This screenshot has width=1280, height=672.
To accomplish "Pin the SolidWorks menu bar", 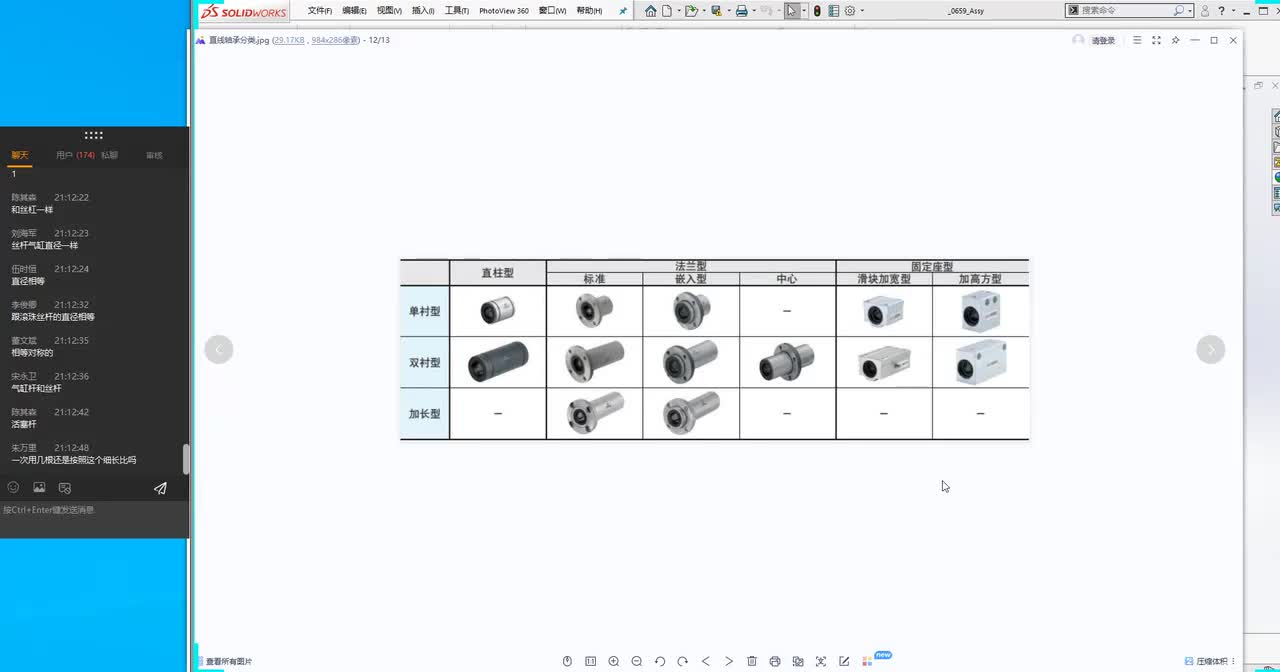I will pyautogui.click(x=622, y=11).
